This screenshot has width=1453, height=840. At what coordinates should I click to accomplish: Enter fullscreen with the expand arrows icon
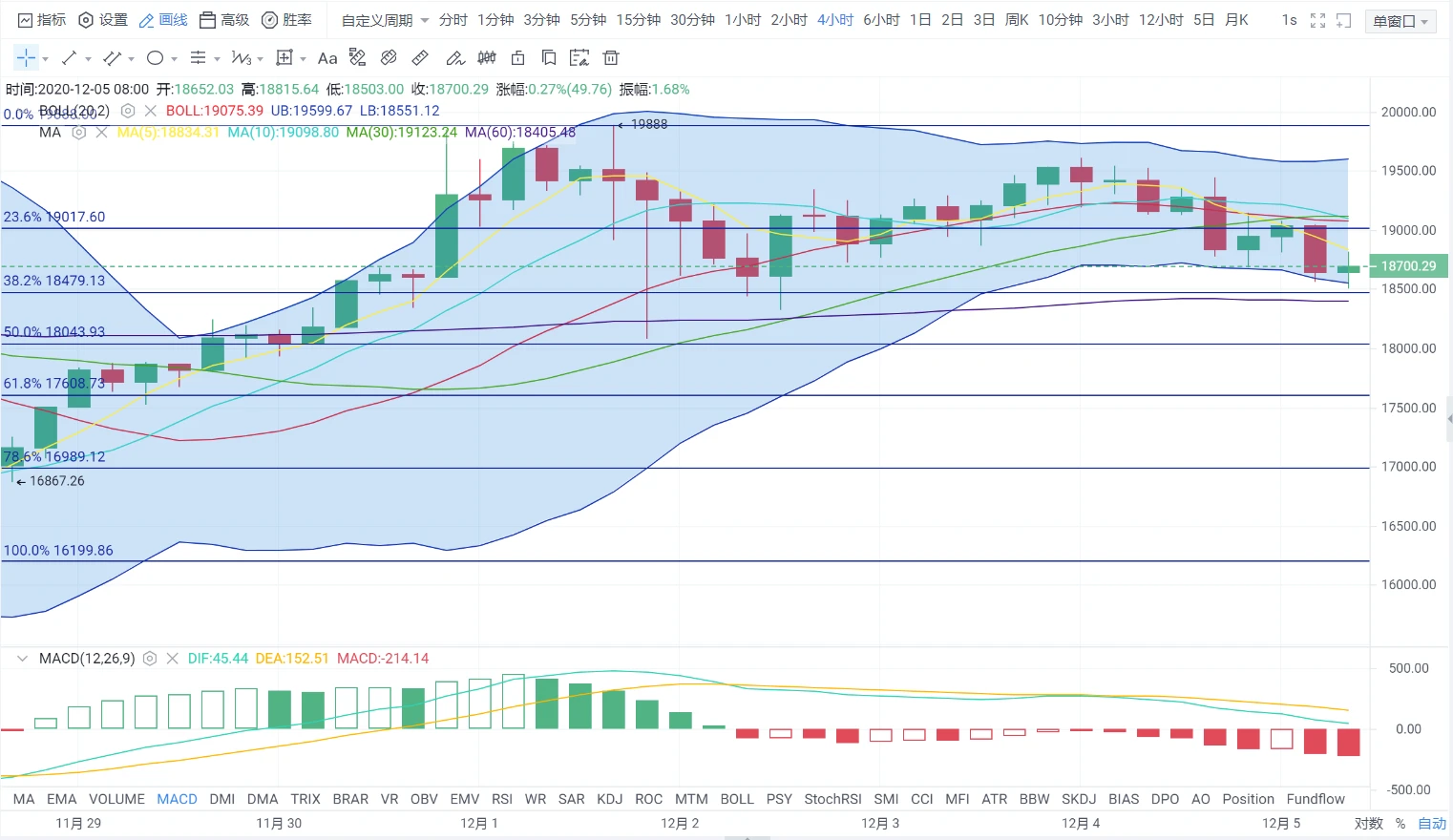click(1317, 20)
